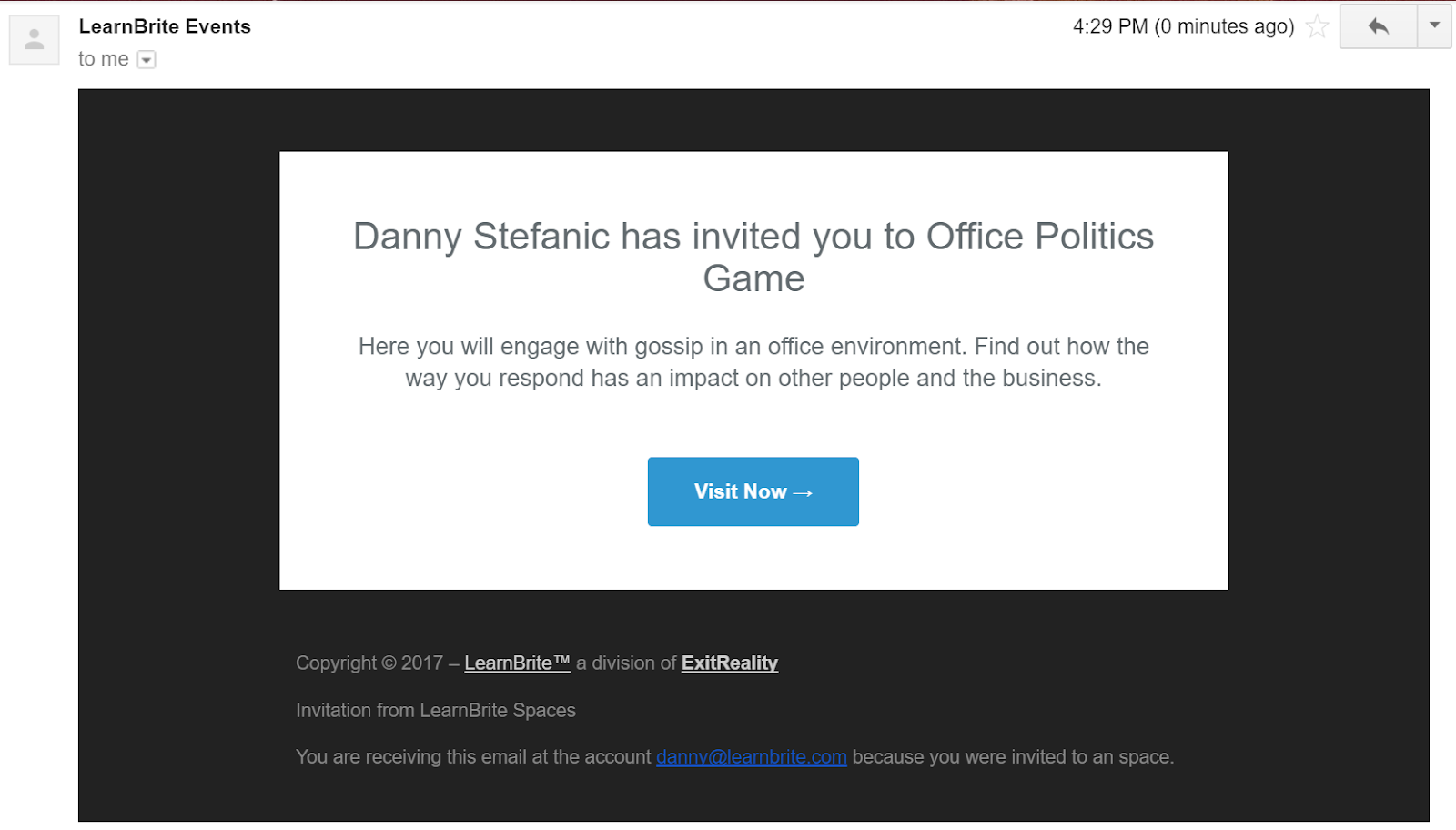Click the 4:29 PM timestamp
This screenshot has width=1456, height=830.
(x=1182, y=26)
